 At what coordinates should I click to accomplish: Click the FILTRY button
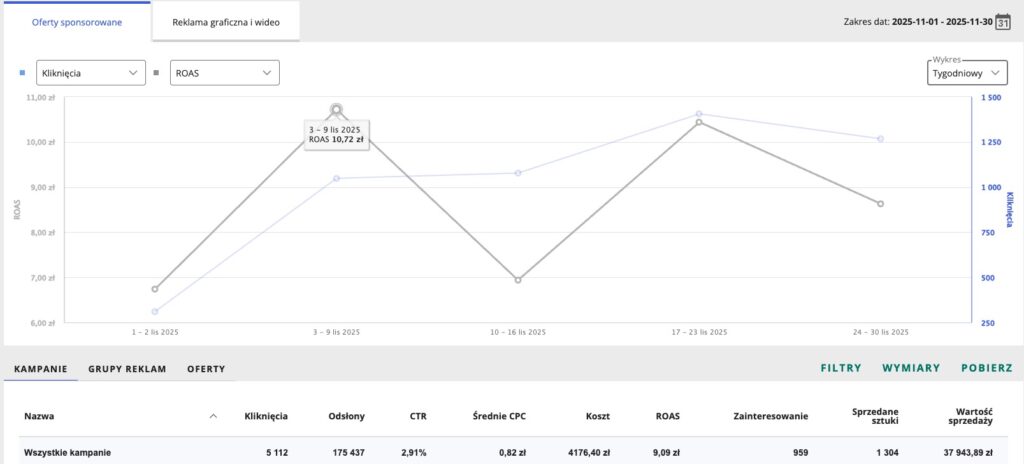coord(841,368)
